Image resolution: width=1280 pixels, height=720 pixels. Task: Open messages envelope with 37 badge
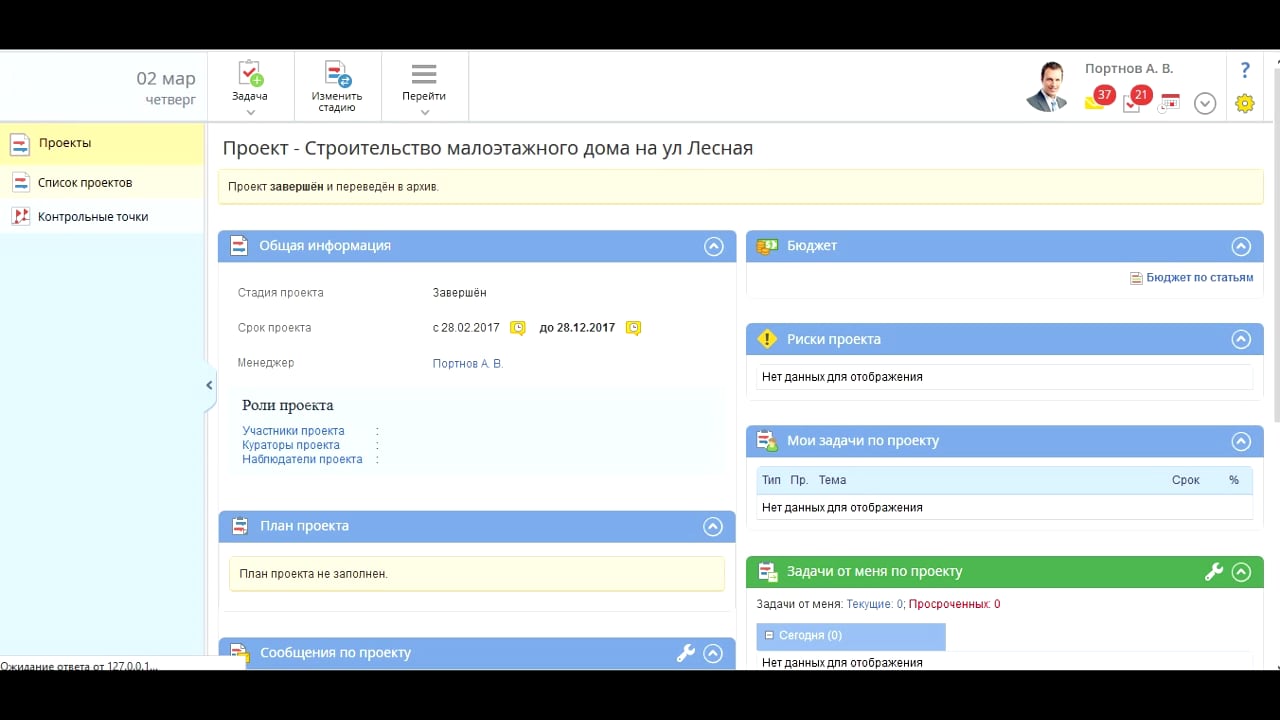[1099, 99]
